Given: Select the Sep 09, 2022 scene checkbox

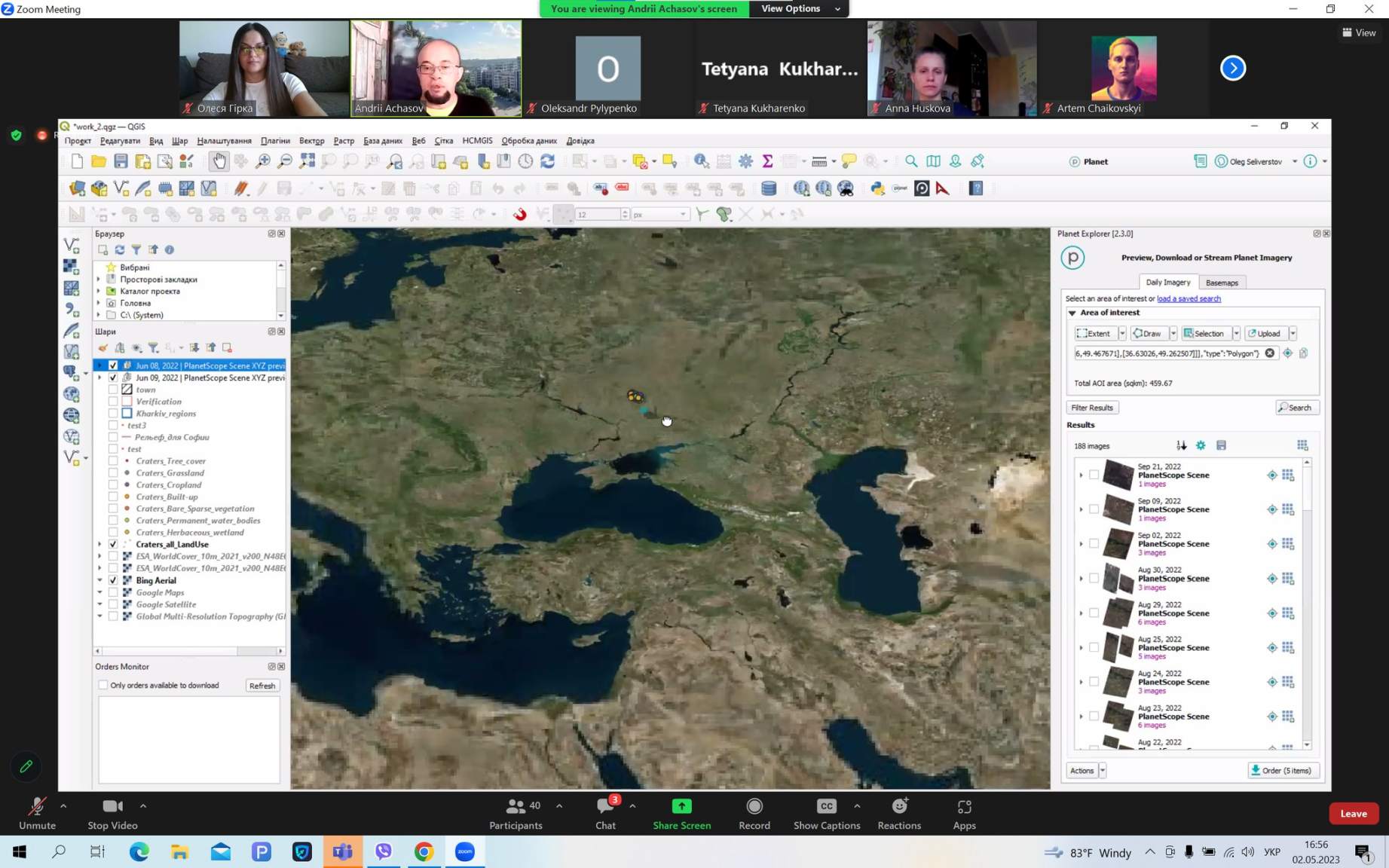Looking at the screenshot, I should pos(1094,509).
